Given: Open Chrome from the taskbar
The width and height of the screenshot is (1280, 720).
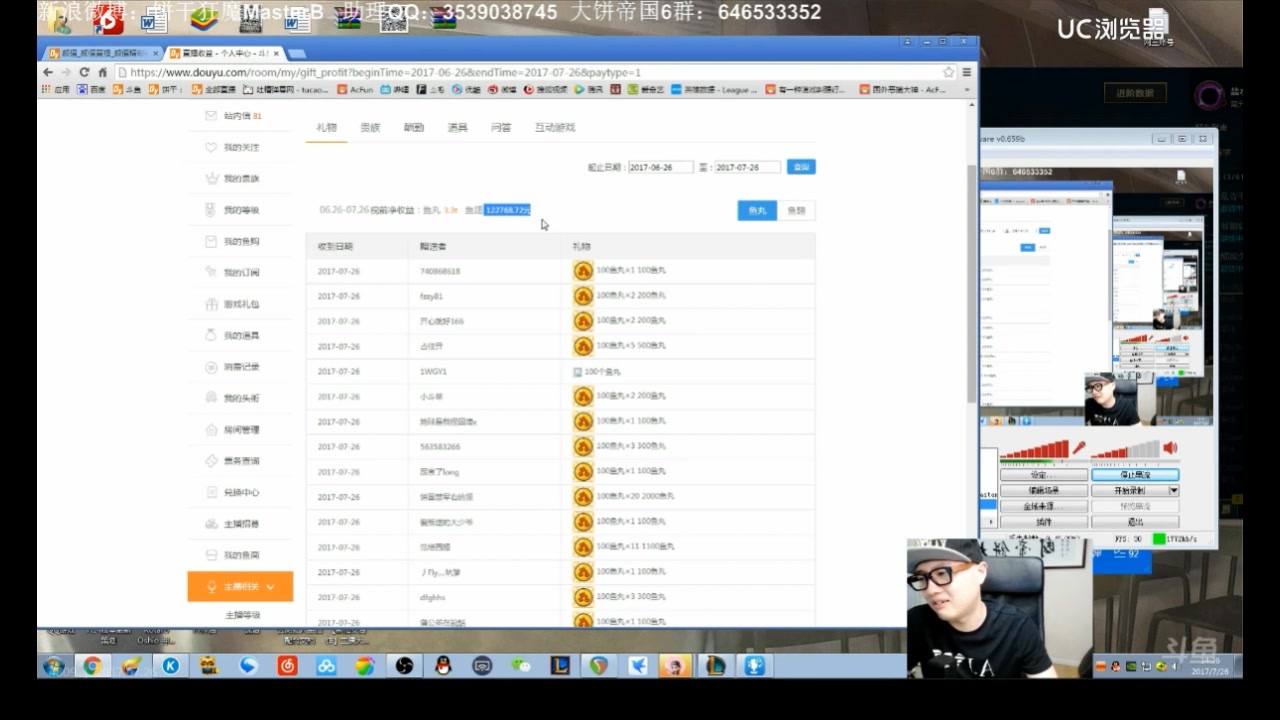Looking at the screenshot, I should tap(92, 665).
